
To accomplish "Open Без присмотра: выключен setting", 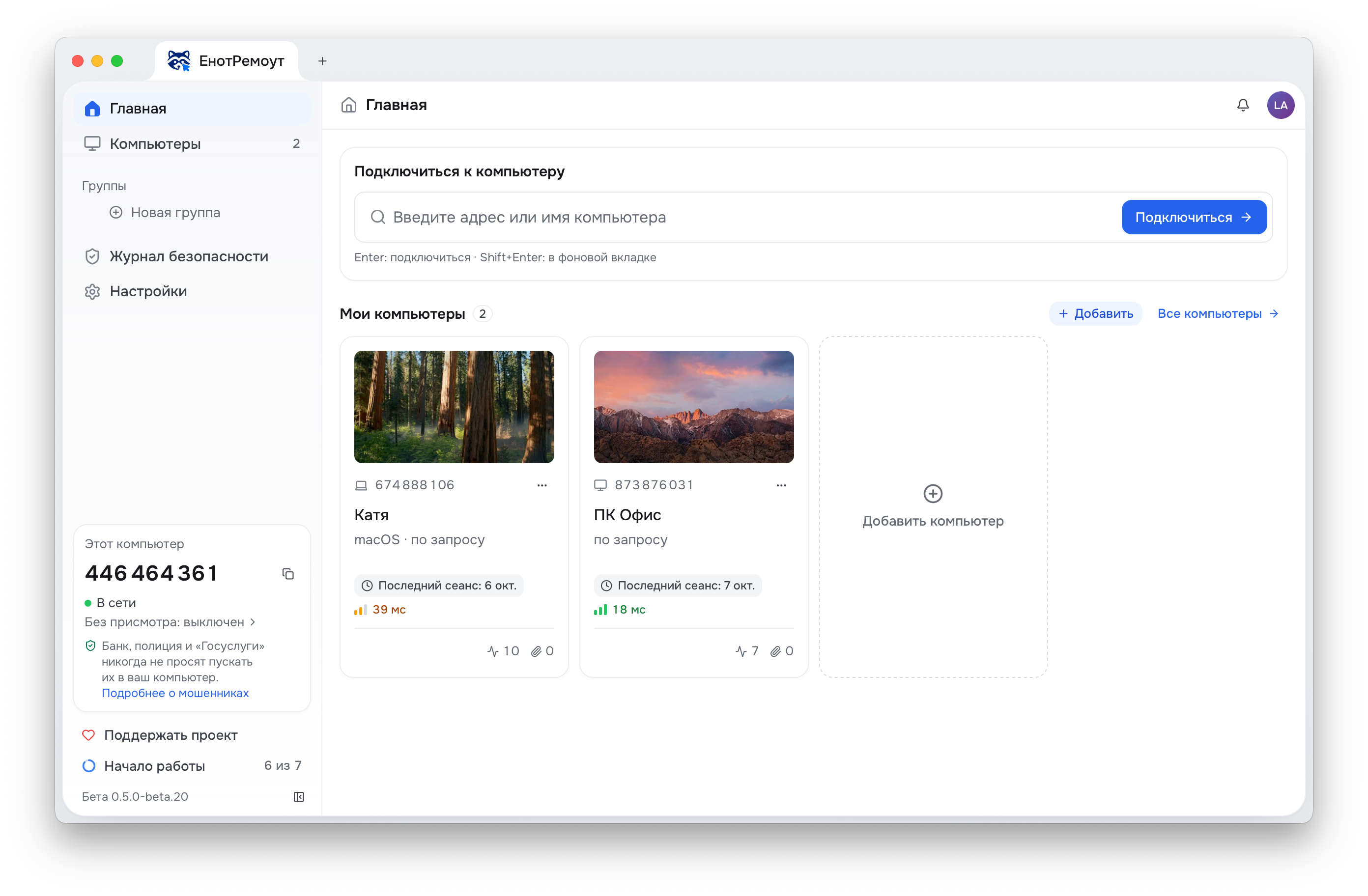I will (x=170, y=622).
